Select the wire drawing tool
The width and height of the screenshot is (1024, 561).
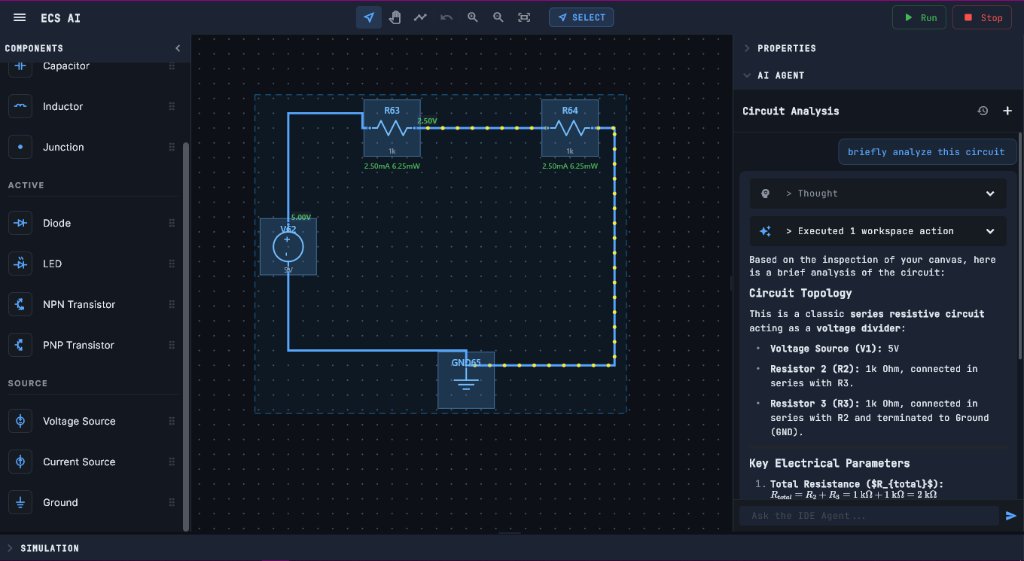click(x=420, y=18)
